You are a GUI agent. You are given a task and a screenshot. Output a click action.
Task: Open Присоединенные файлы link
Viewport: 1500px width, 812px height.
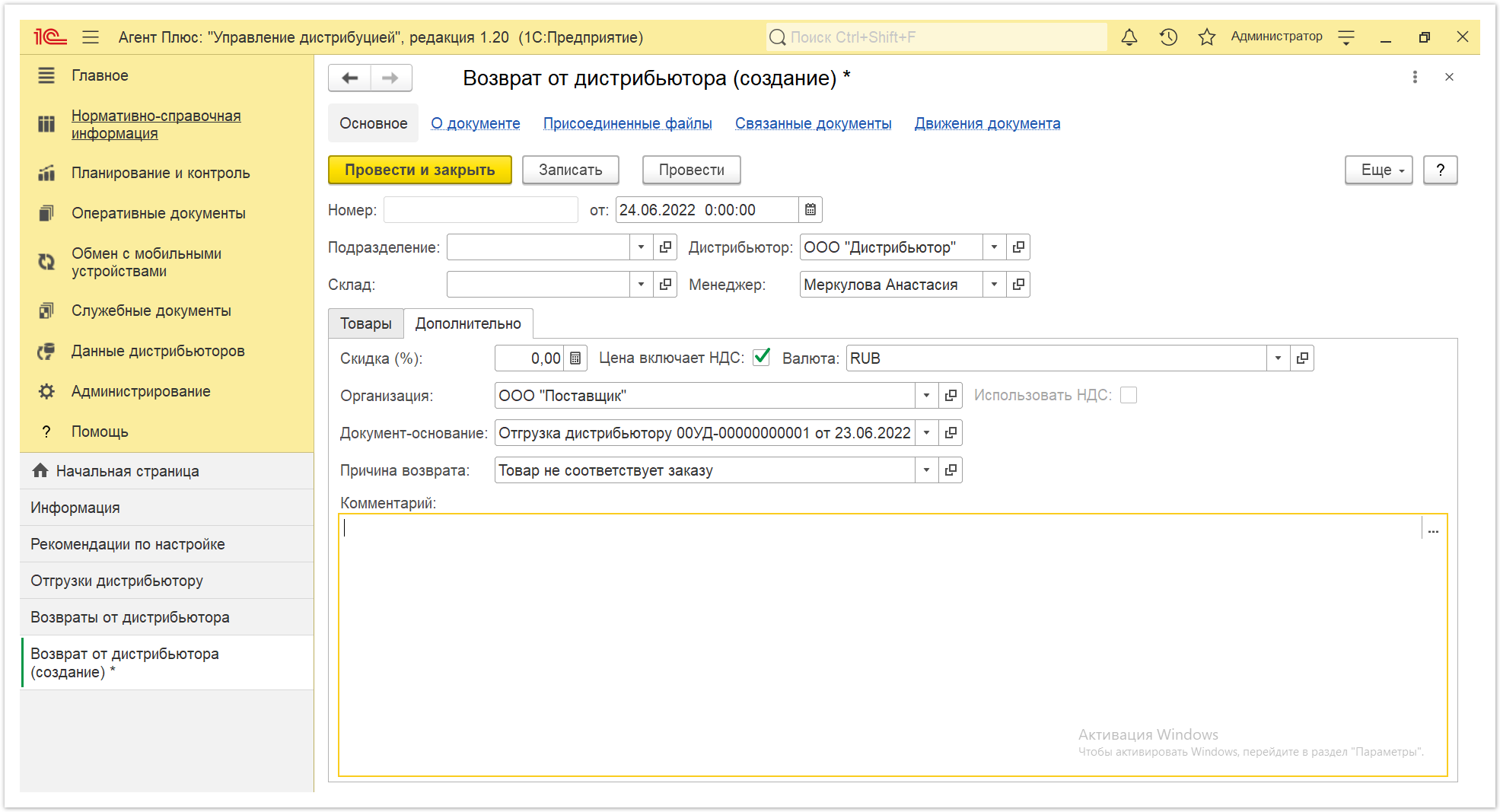click(628, 123)
